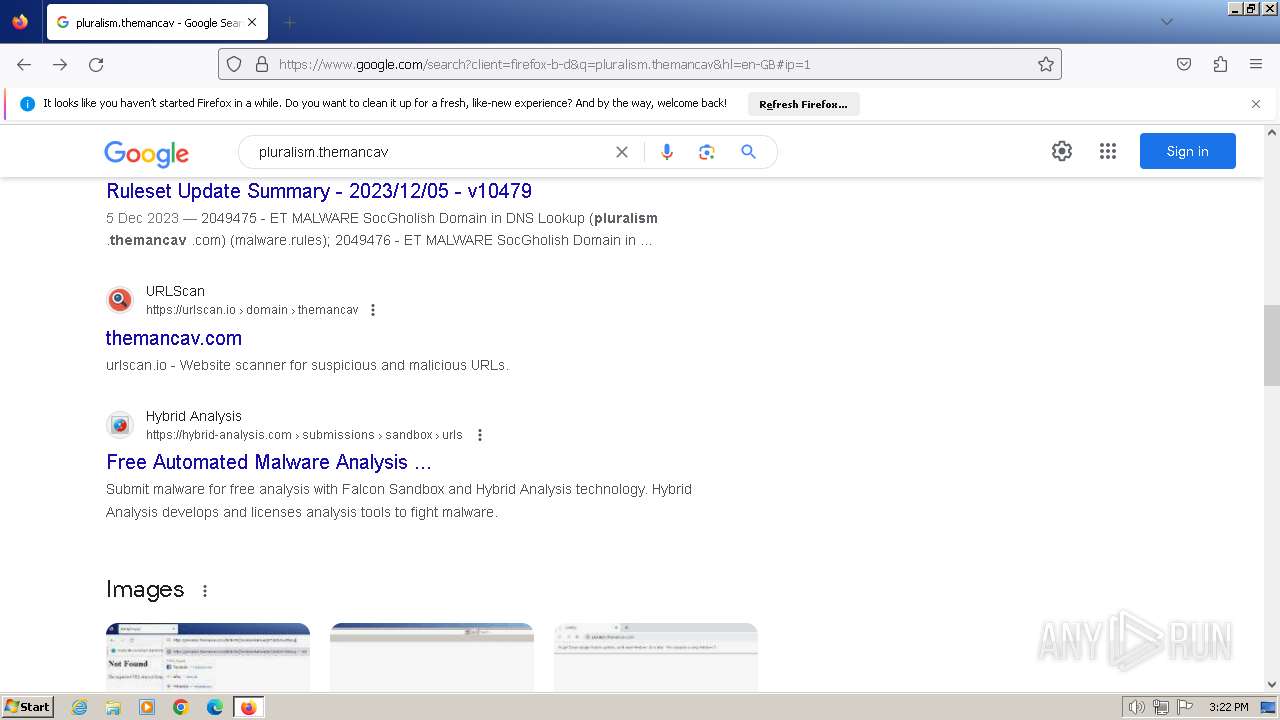Open more options for URLScan result
Image resolution: width=1280 pixels, height=720 pixels.
click(373, 310)
